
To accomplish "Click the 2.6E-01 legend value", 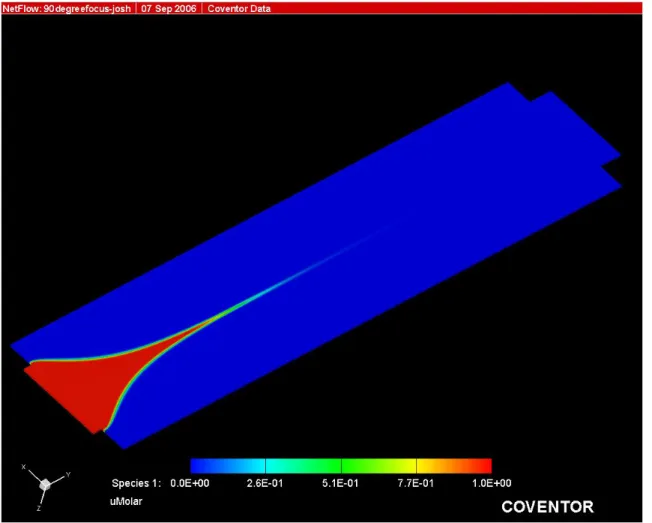I will point(265,483).
